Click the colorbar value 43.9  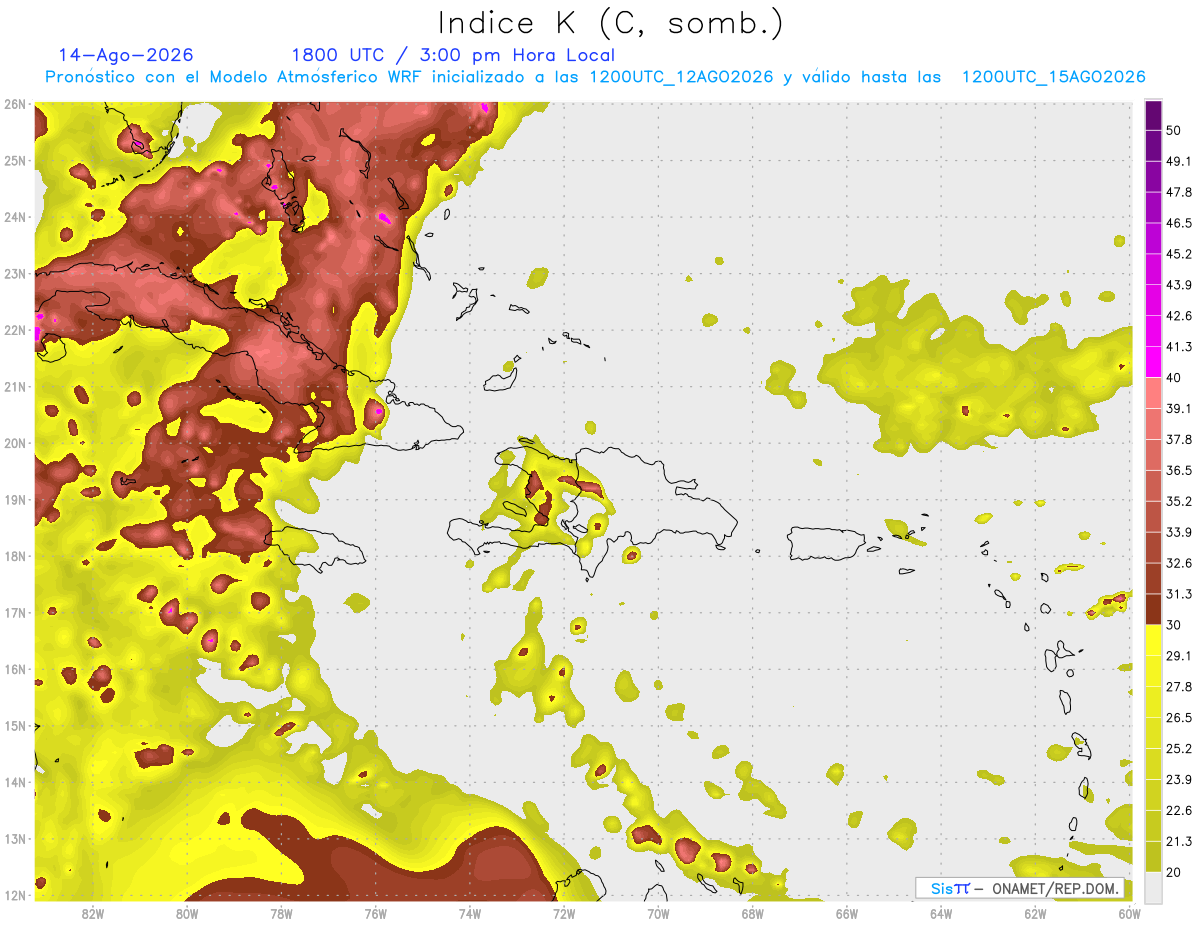(1178, 285)
